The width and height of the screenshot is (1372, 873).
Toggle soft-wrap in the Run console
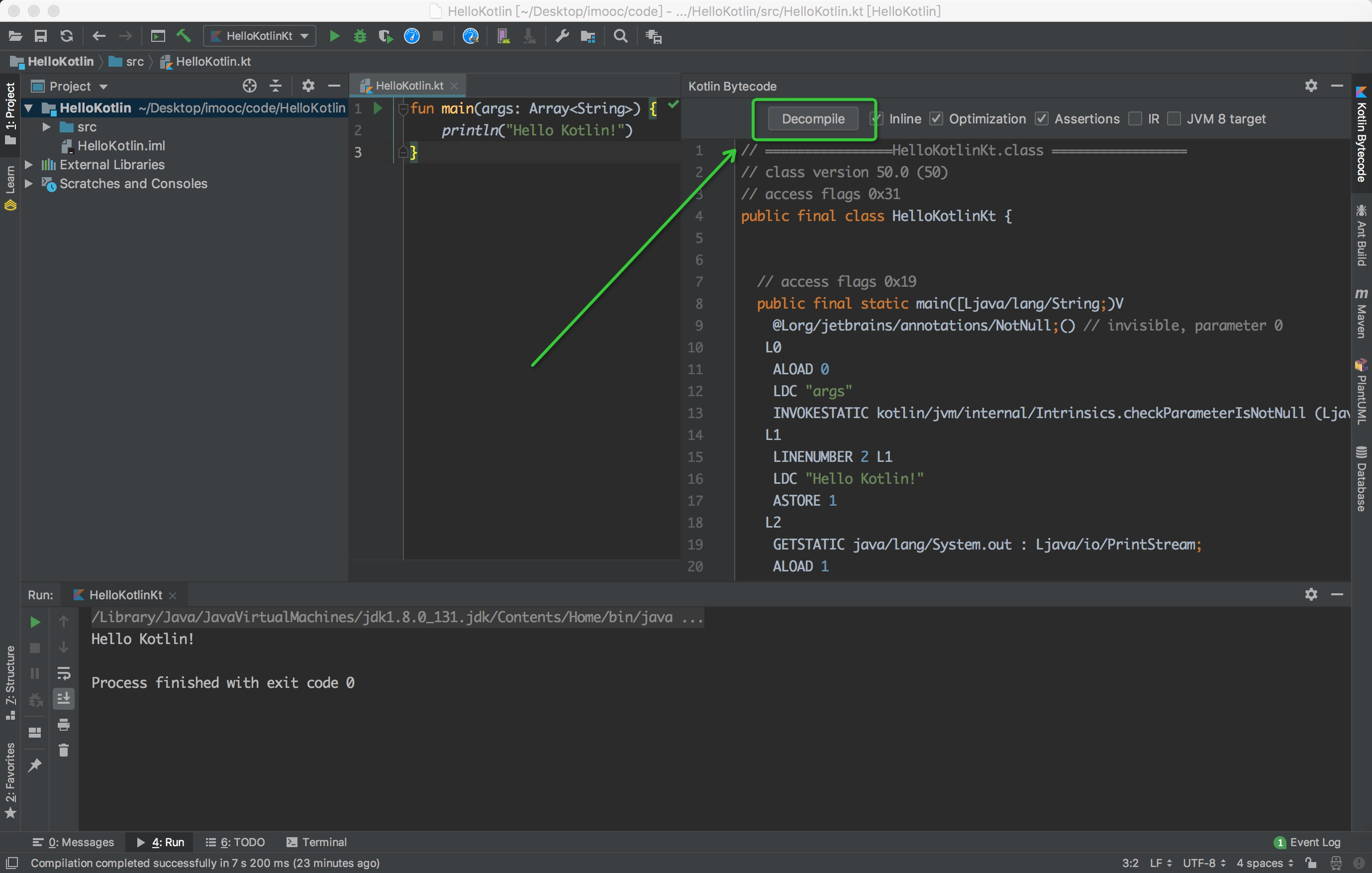pos(64,673)
